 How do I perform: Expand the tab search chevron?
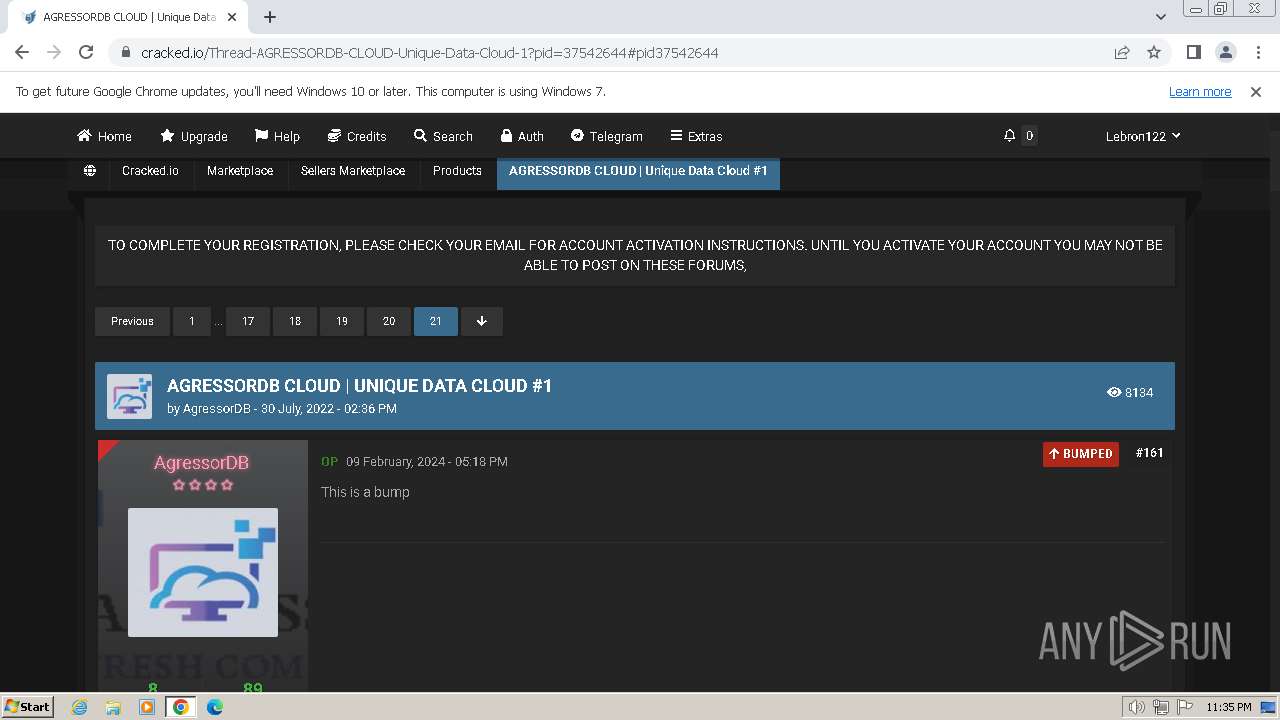[1161, 17]
